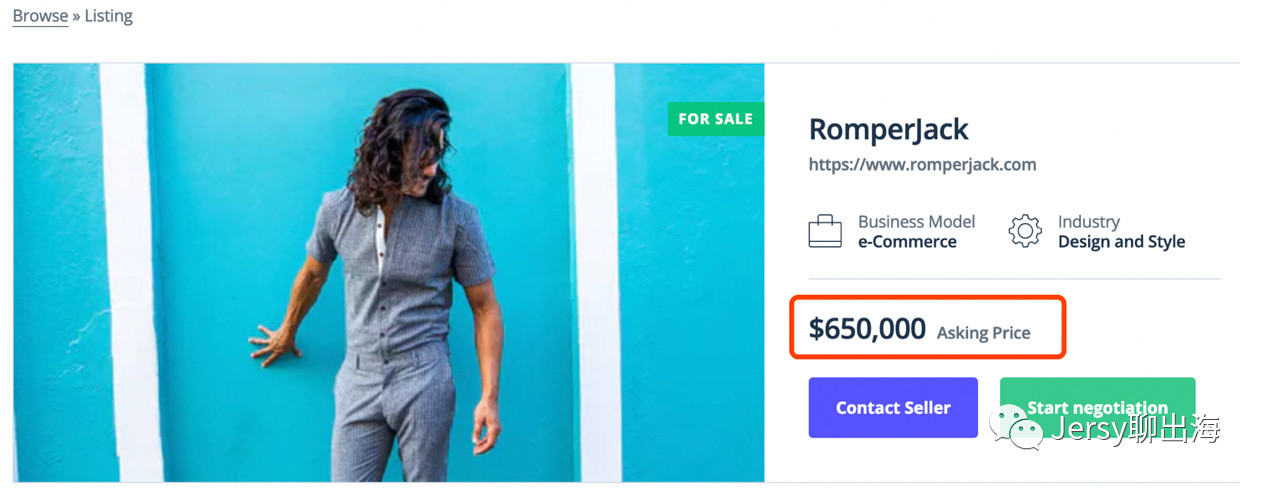
Task: Click the gear Industry icon
Action: 1024,231
